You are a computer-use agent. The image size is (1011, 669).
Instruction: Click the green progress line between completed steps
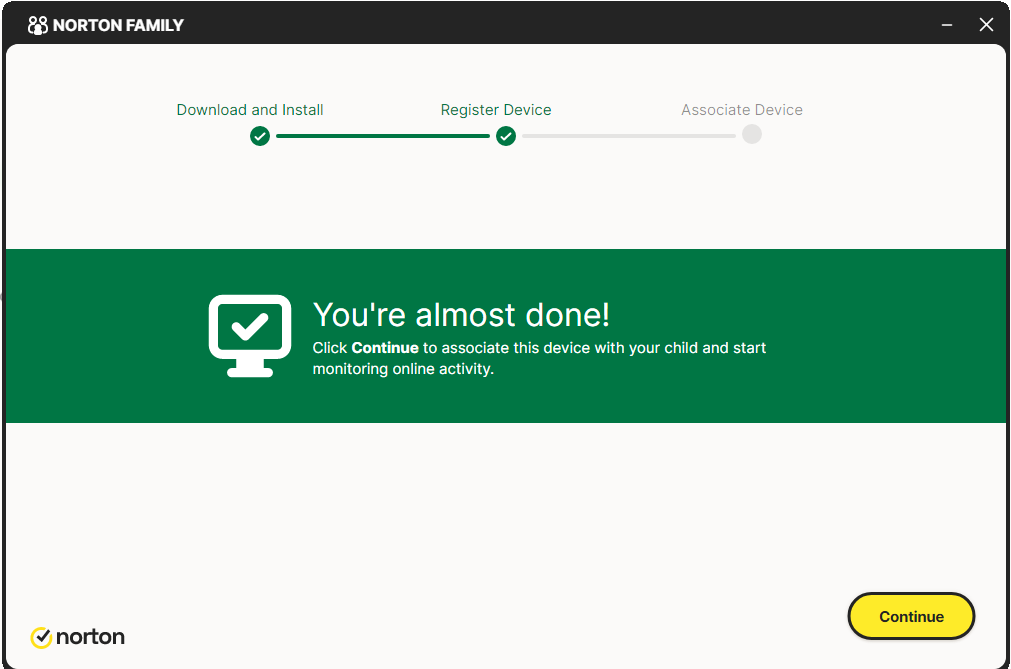[383, 136]
